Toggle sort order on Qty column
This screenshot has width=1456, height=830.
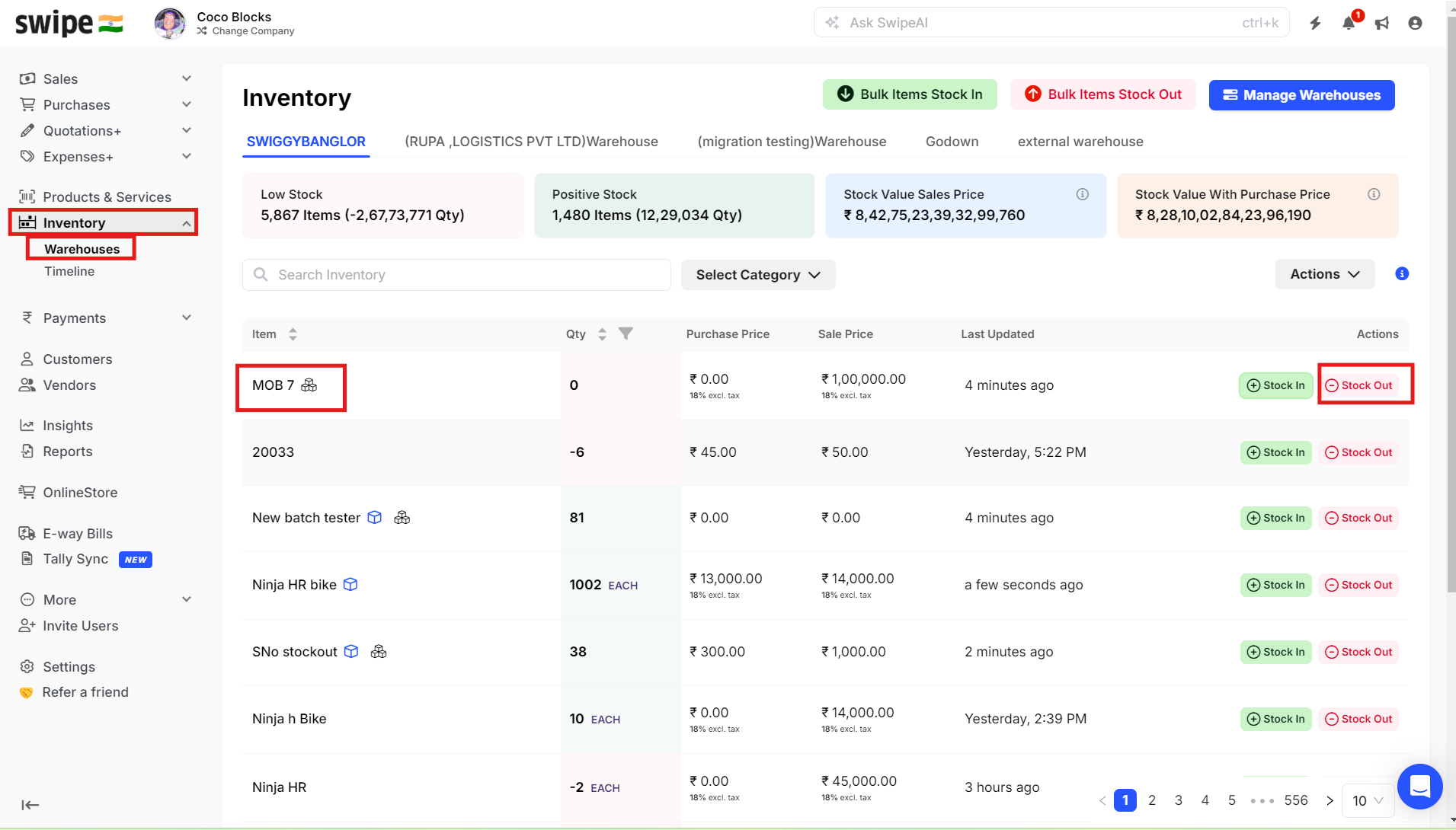click(602, 334)
